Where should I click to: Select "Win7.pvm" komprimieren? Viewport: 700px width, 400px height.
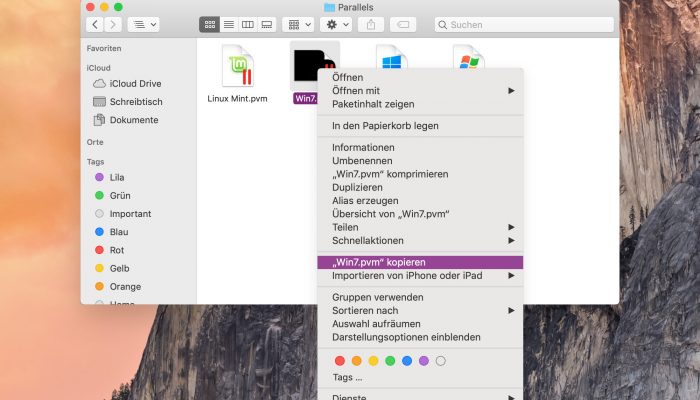(420, 174)
